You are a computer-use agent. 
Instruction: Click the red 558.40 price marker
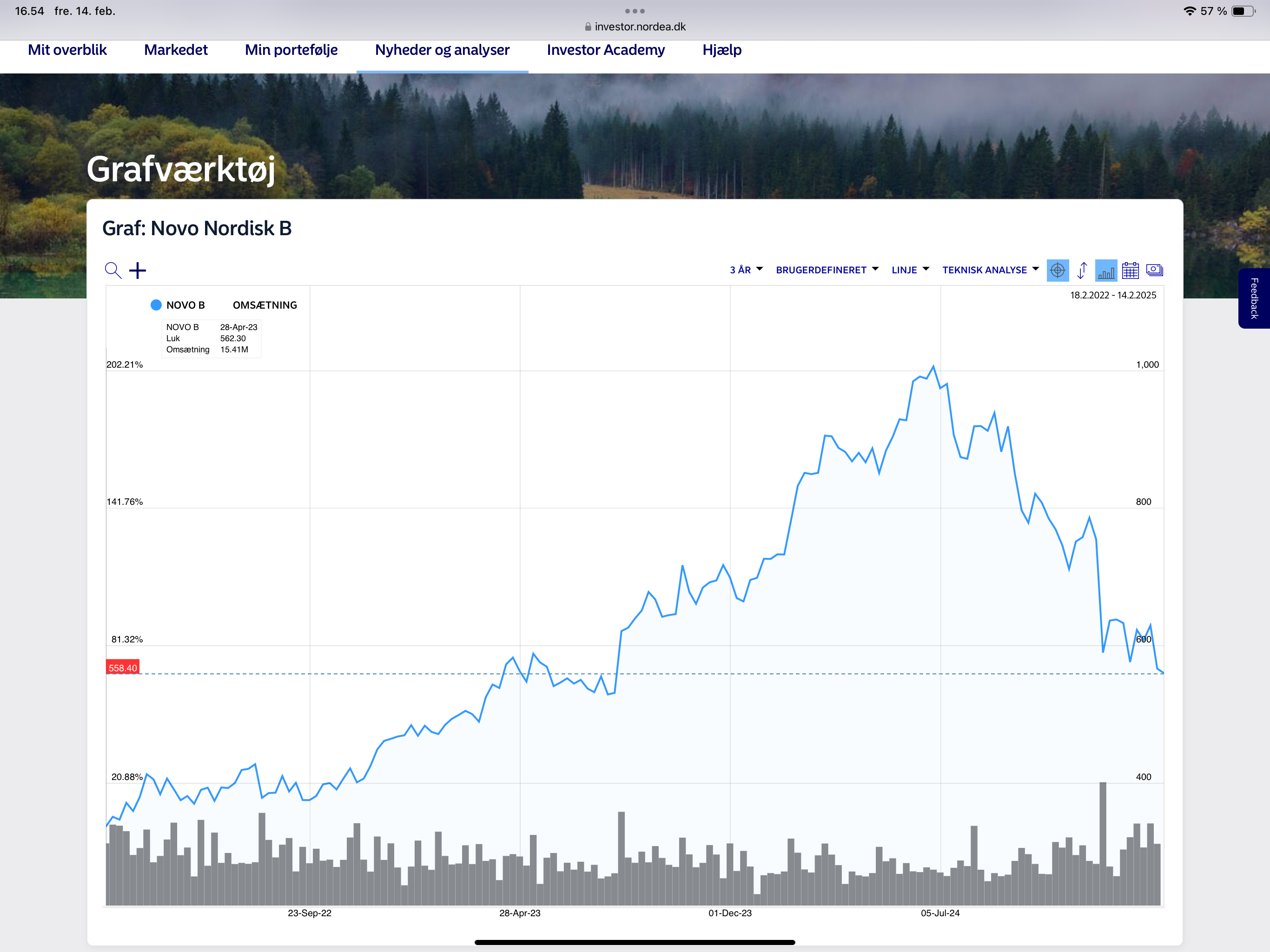click(123, 667)
